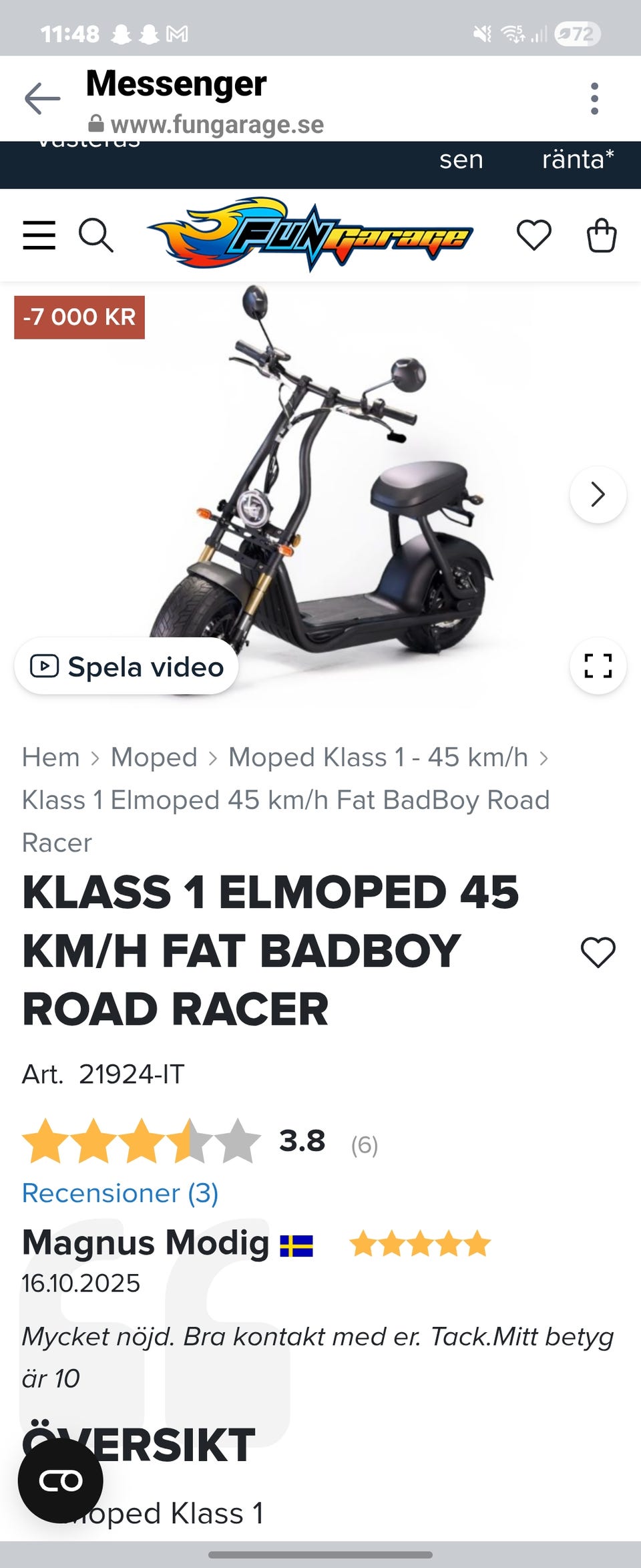Open the chat widget bubble
The image size is (641, 1568).
tap(61, 1480)
